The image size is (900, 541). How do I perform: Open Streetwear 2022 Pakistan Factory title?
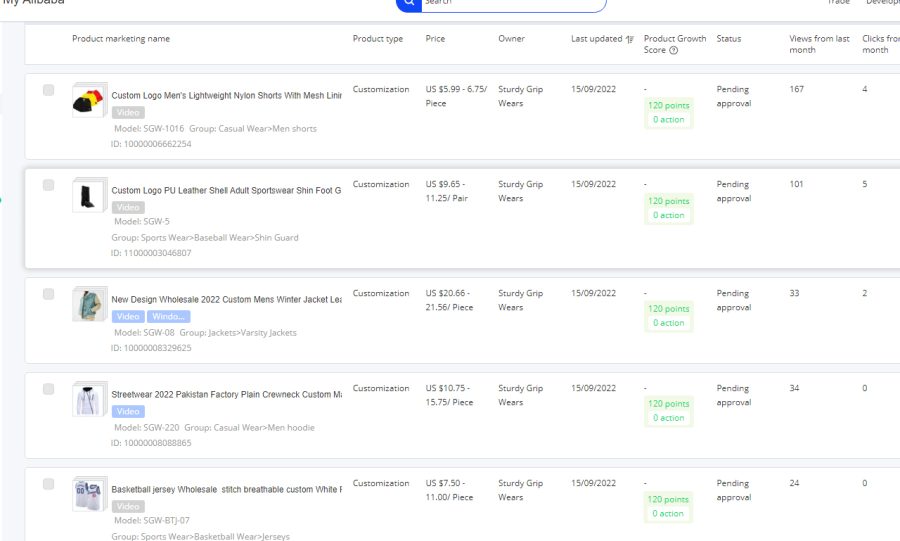[x=226, y=395]
